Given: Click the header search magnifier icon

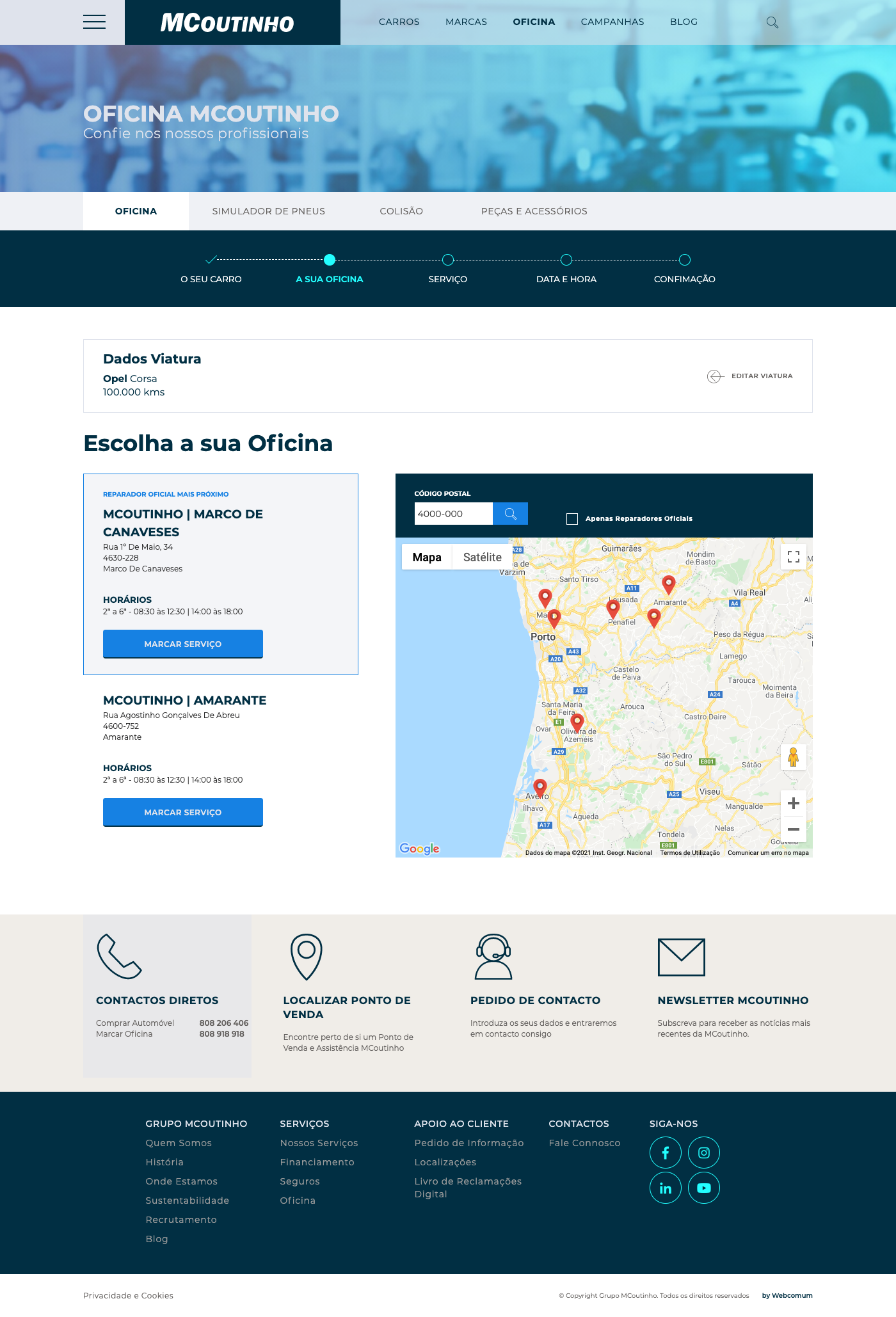Looking at the screenshot, I should tap(772, 22).
